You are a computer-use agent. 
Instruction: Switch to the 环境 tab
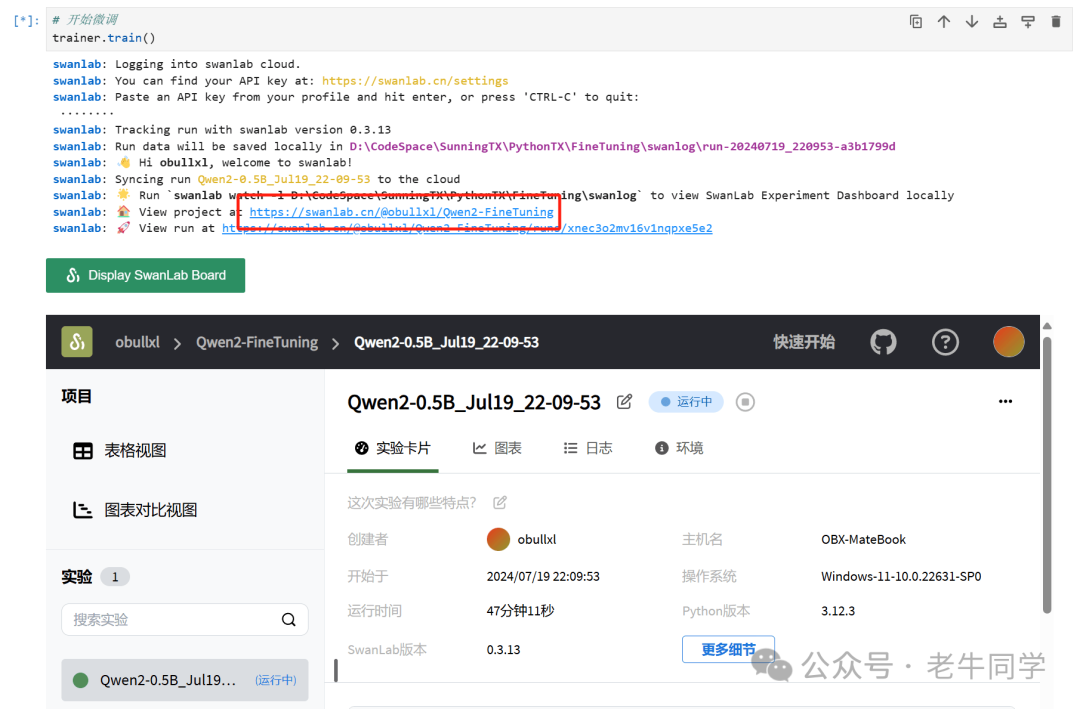(x=679, y=449)
